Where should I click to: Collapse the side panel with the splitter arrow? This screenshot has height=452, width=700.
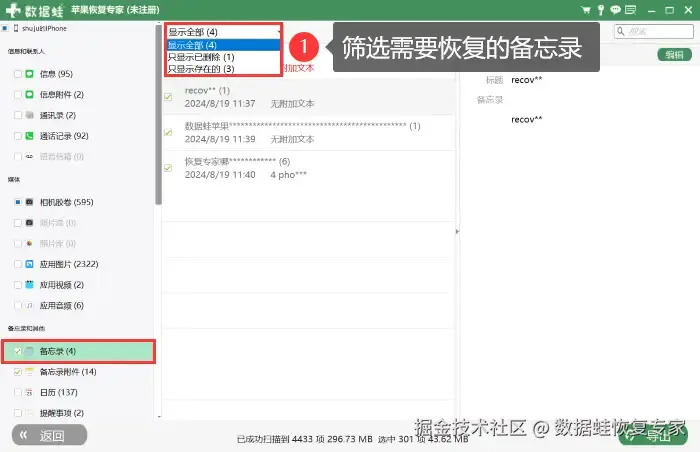click(x=457, y=231)
